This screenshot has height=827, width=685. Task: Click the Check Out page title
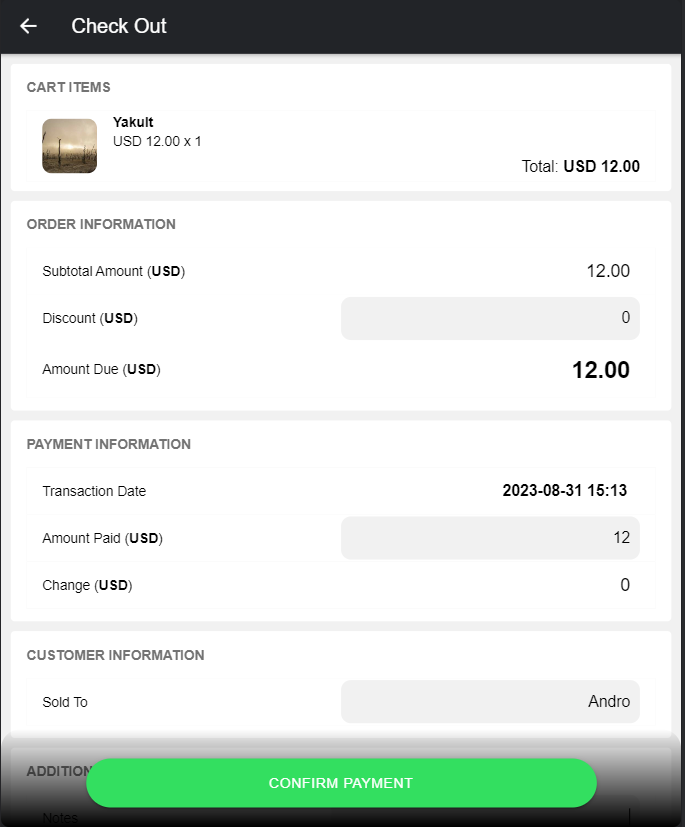(x=119, y=26)
